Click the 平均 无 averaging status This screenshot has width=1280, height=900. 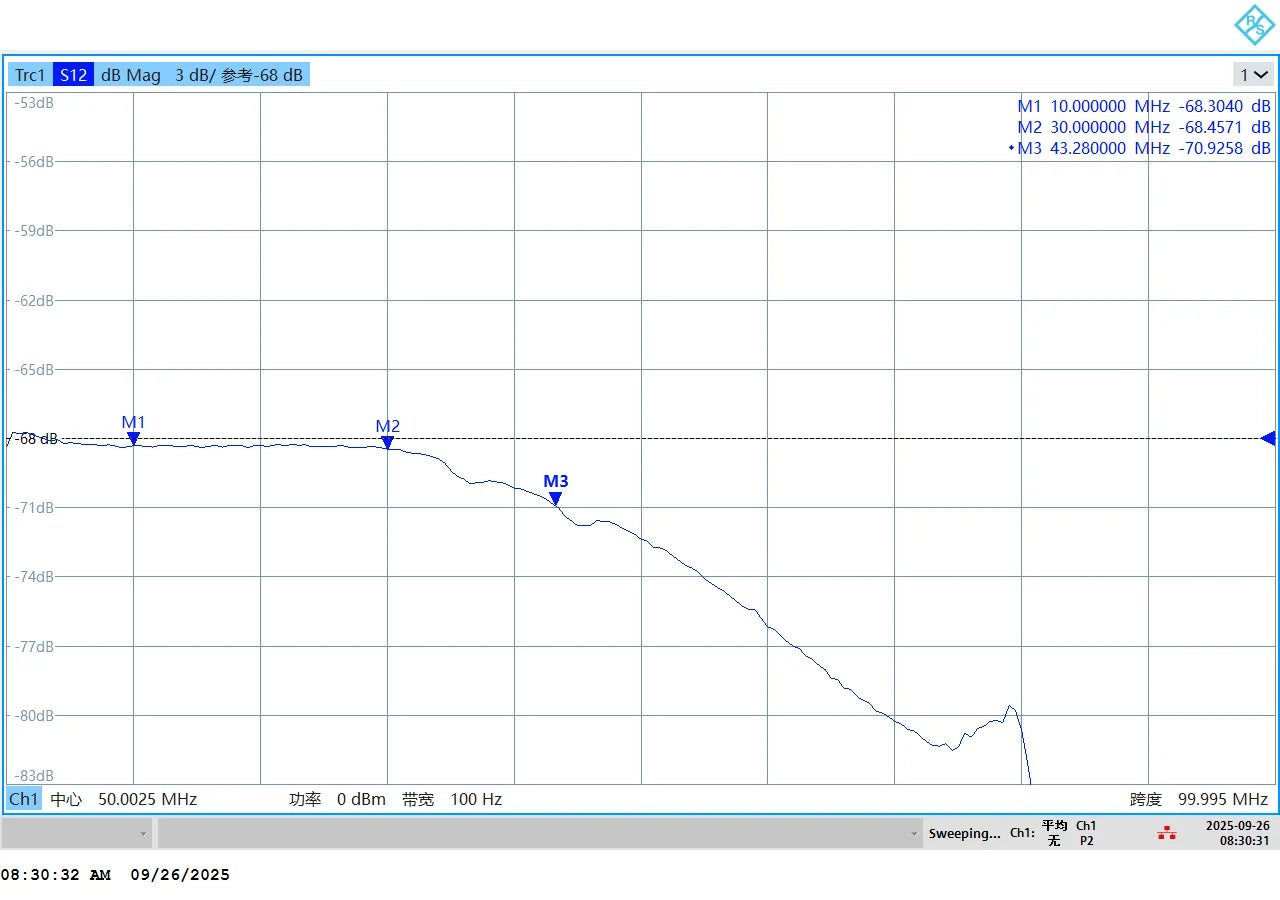tap(1054, 833)
